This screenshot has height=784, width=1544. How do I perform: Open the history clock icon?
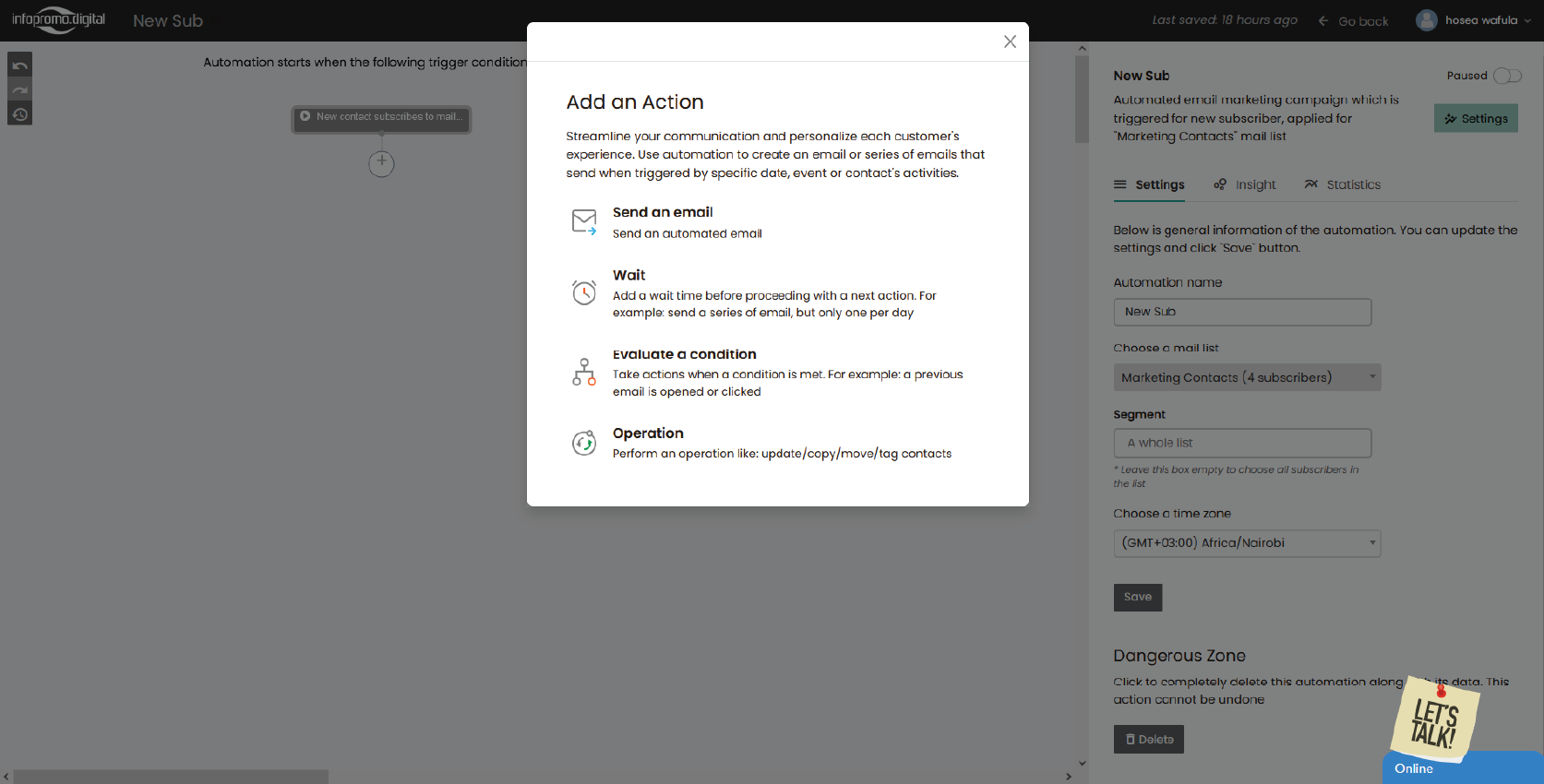pos(20,114)
